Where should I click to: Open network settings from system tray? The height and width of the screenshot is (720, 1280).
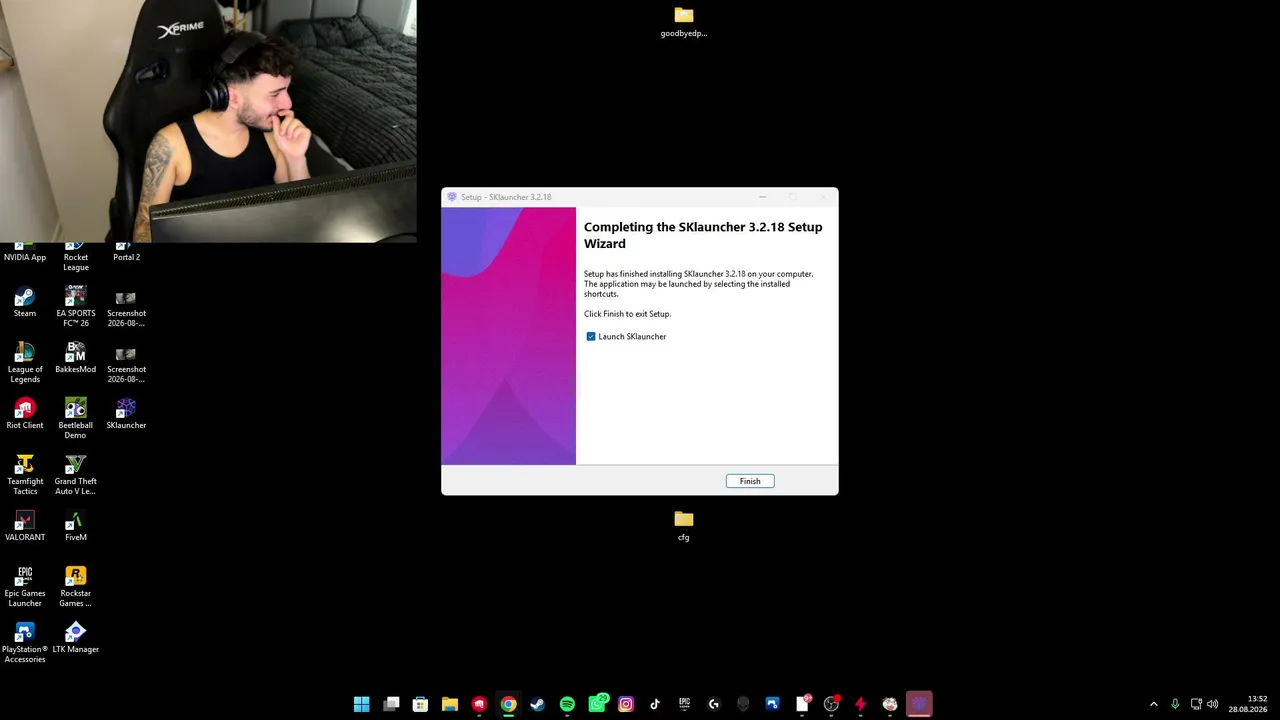point(1196,704)
